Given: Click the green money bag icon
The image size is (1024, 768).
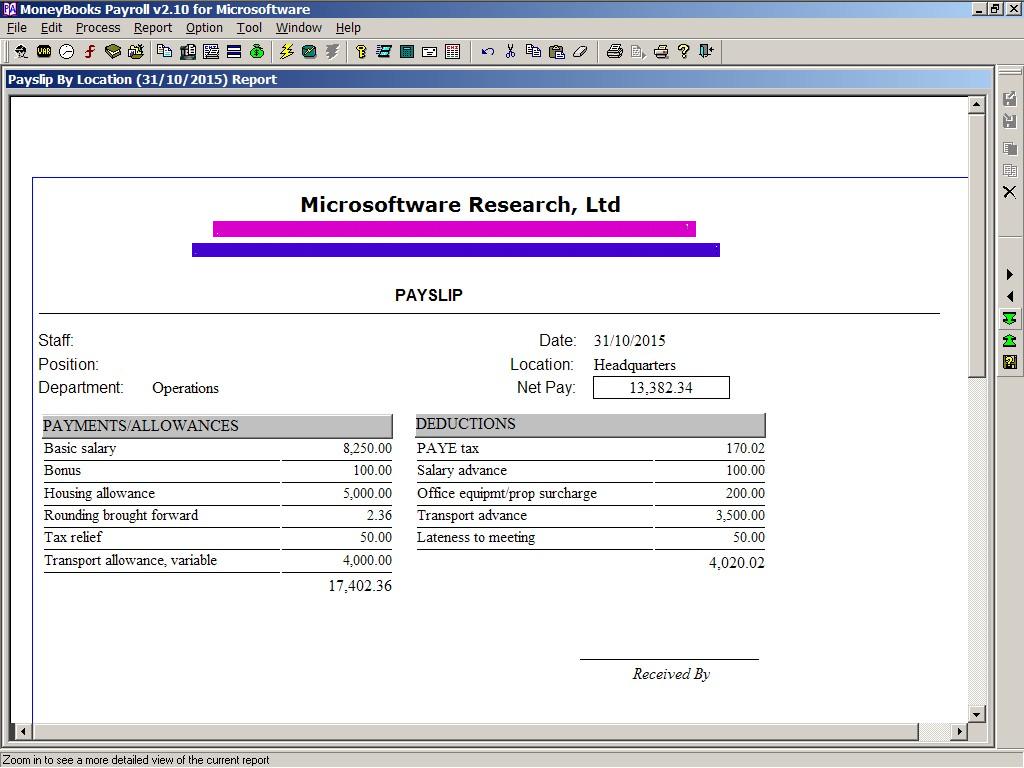Looking at the screenshot, I should [x=257, y=51].
